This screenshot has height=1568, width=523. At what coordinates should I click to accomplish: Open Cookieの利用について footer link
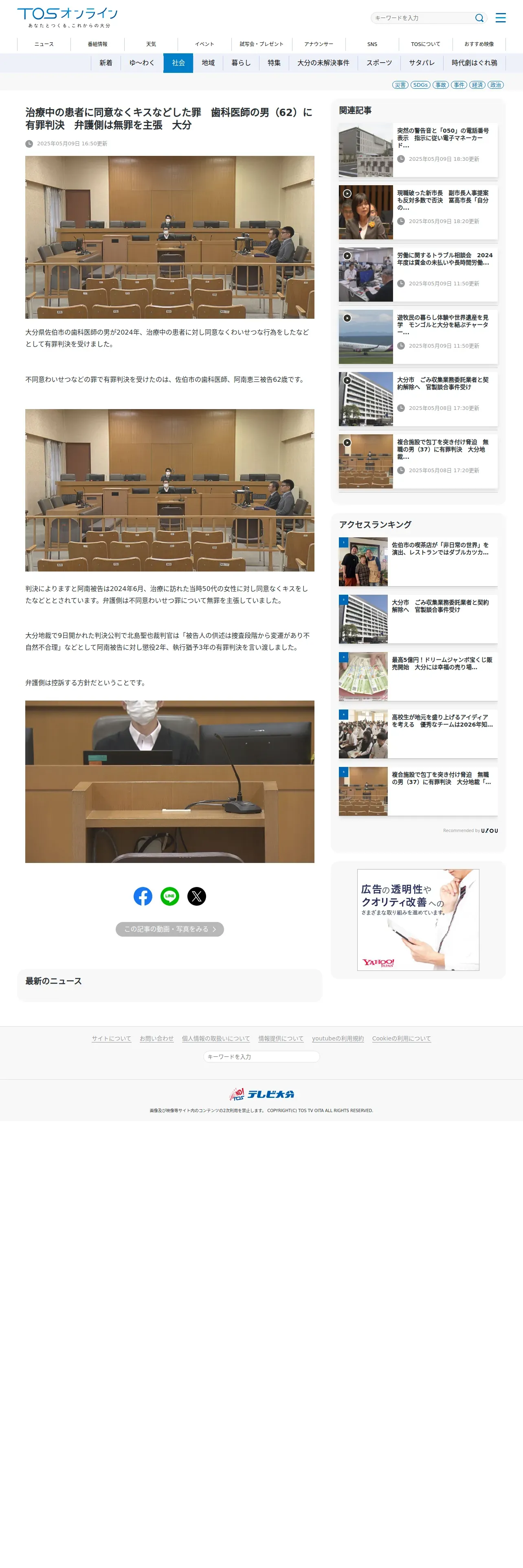(x=401, y=1038)
